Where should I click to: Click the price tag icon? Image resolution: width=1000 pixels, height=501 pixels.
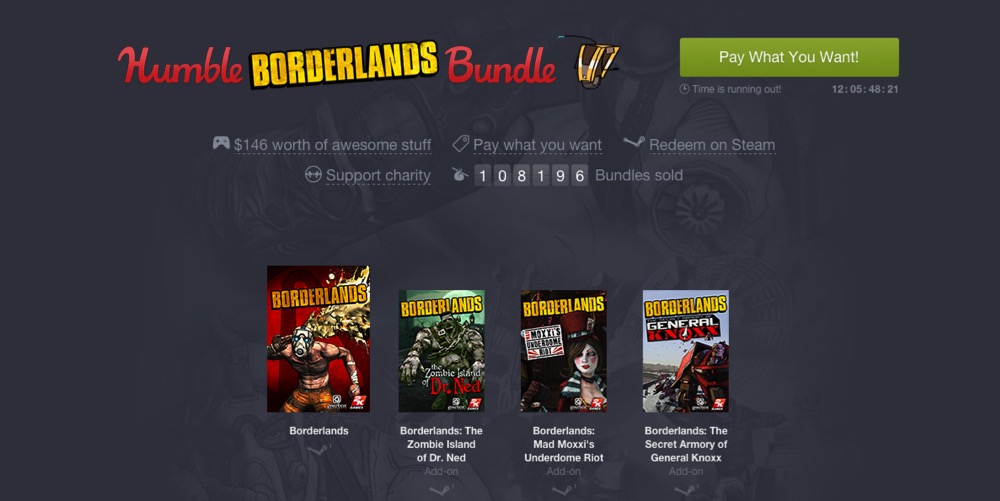(x=460, y=143)
